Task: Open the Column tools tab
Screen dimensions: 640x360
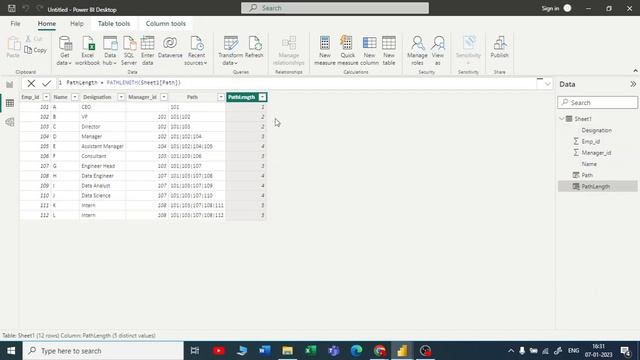Action: click(166, 24)
